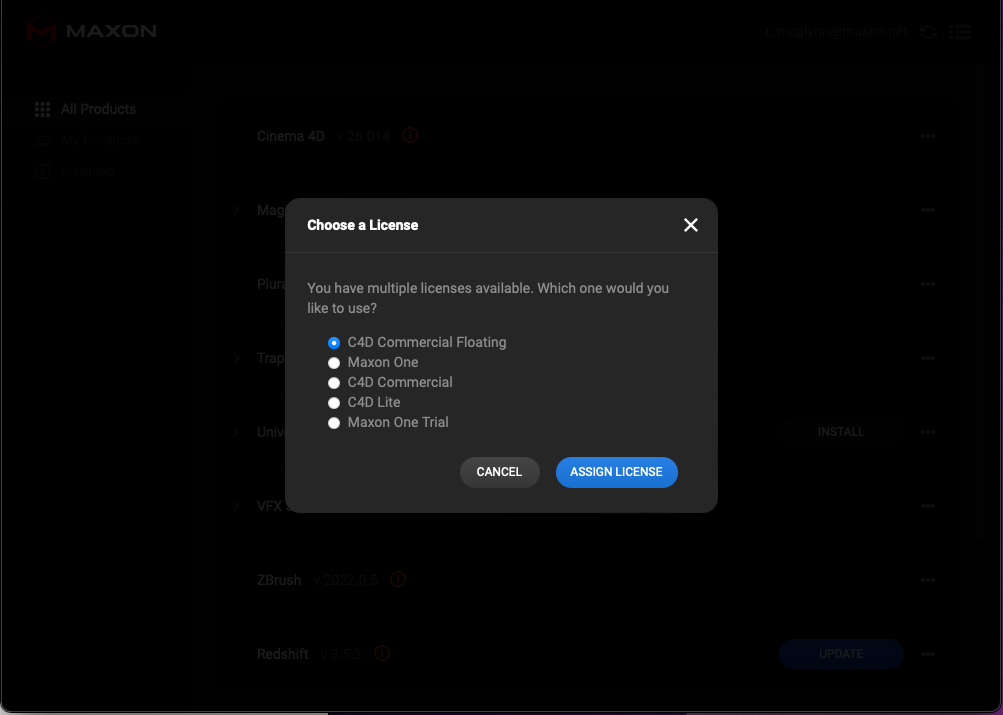Choose the Maxon One license option
Screen dimensions: 1003x715
pos(333,362)
